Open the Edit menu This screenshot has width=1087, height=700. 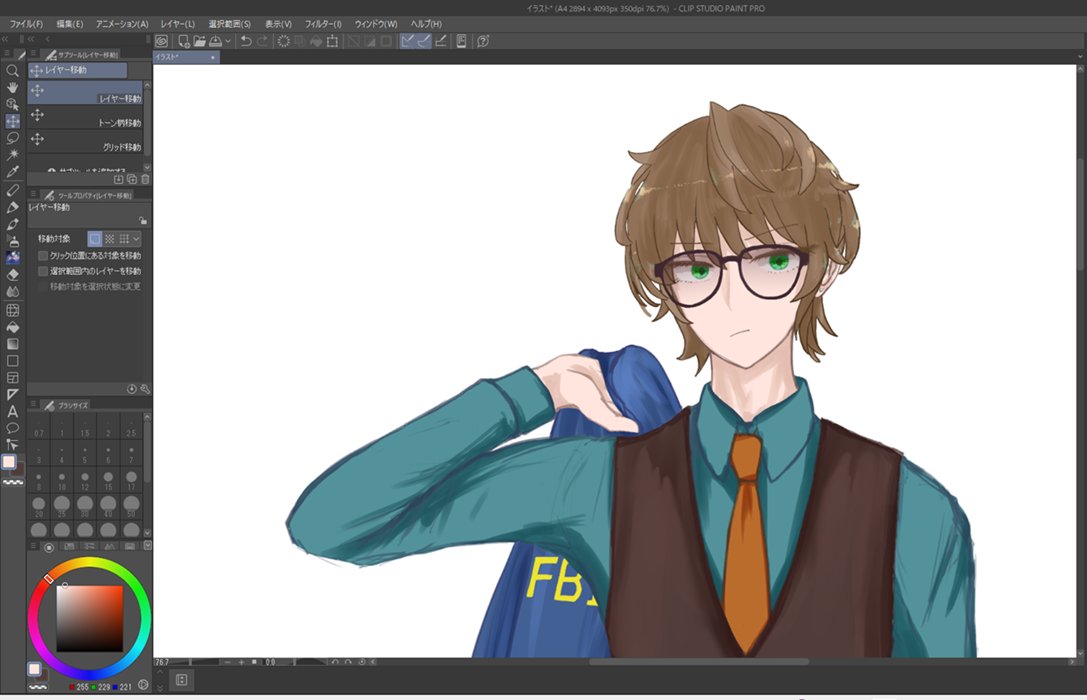pyautogui.click(x=69, y=24)
